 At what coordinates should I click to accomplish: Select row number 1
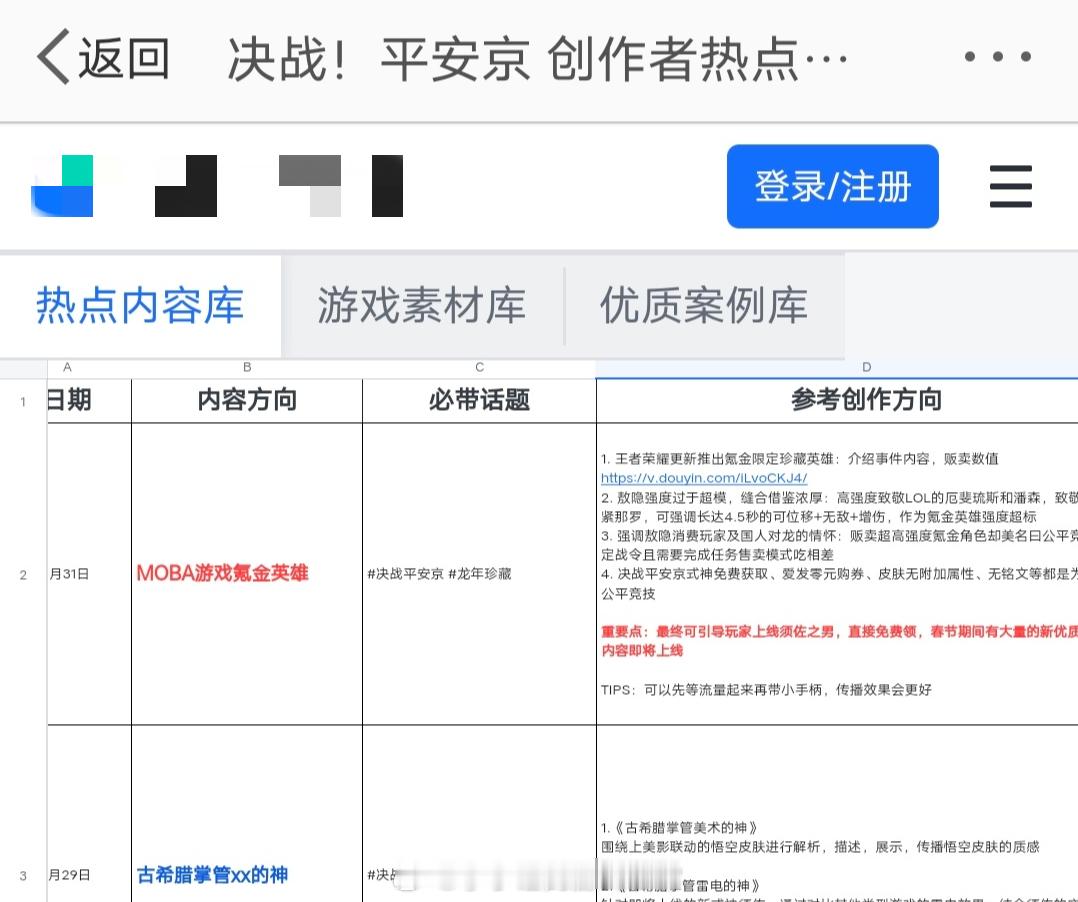coord(23,402)
